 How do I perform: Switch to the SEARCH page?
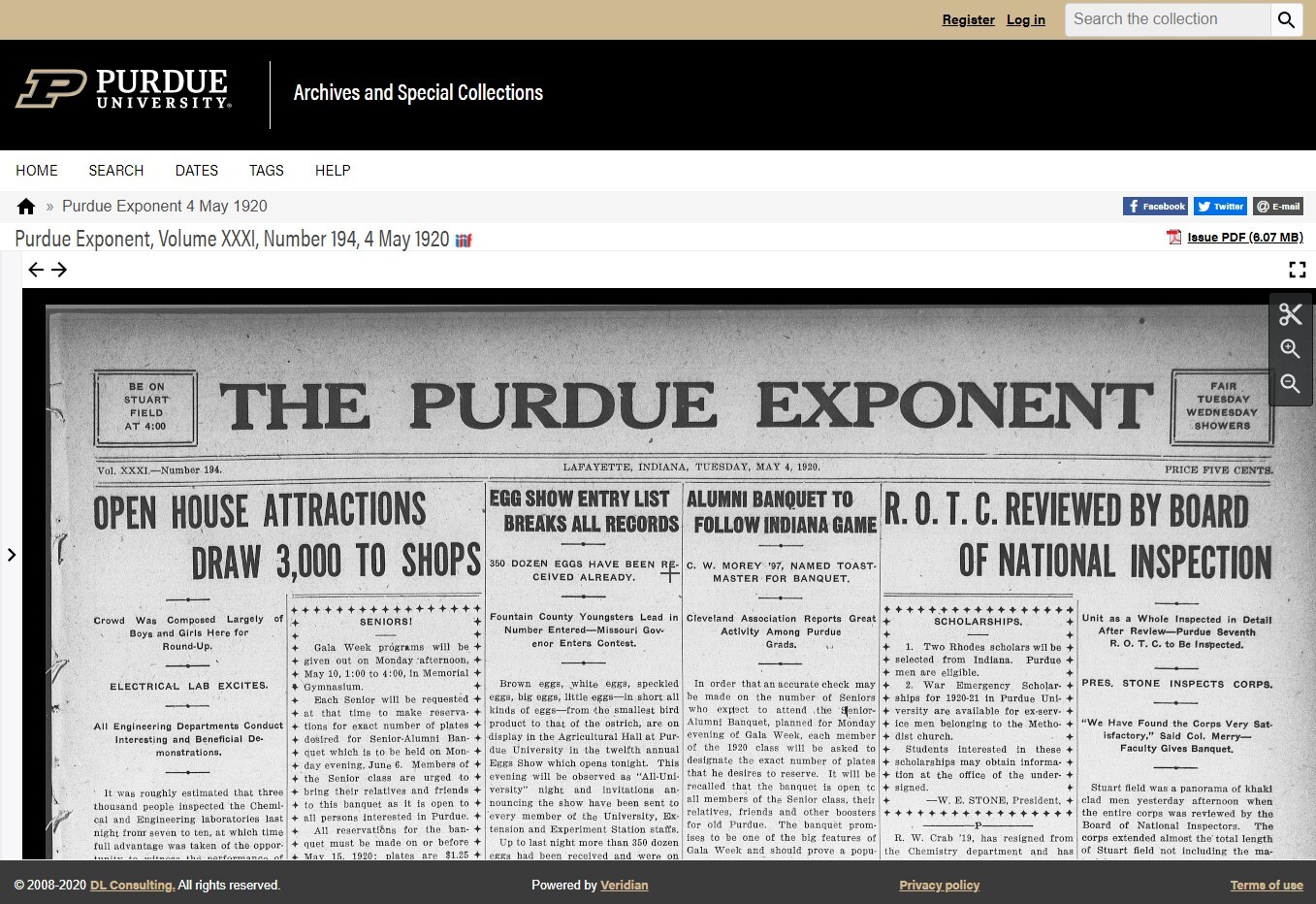point(115,171)
